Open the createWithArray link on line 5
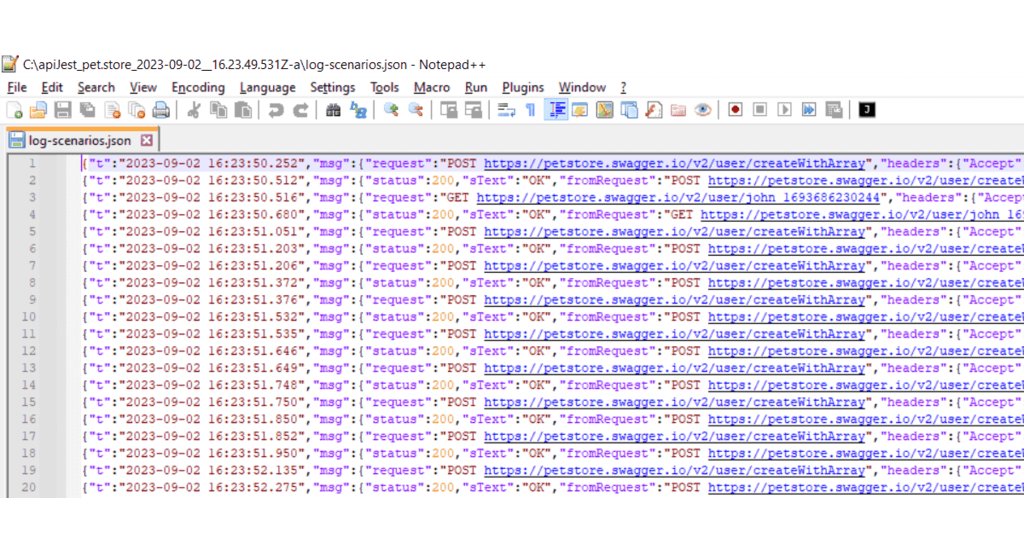 point(674,231)
